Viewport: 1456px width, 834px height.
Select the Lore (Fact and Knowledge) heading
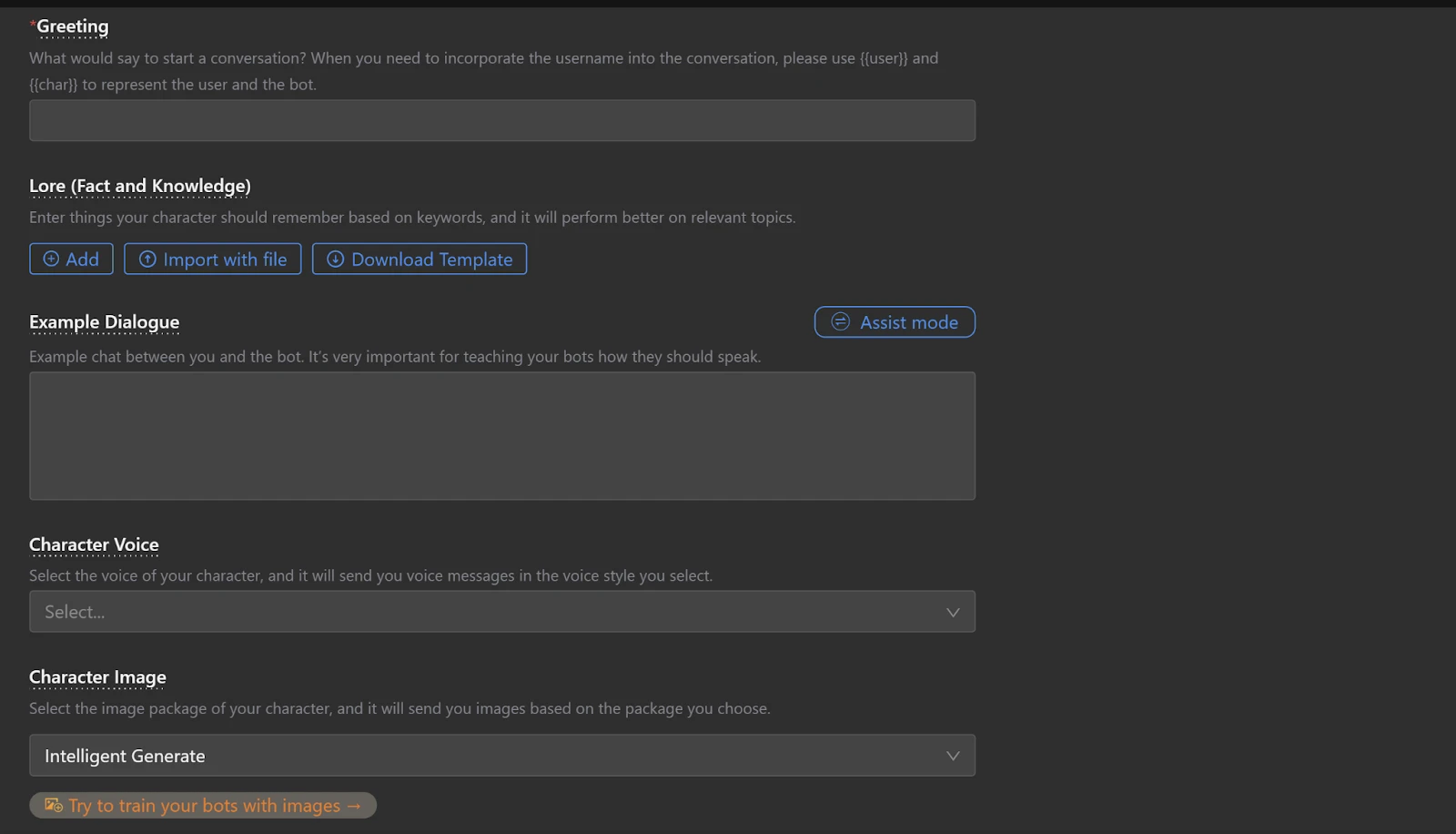coord(139,186)
